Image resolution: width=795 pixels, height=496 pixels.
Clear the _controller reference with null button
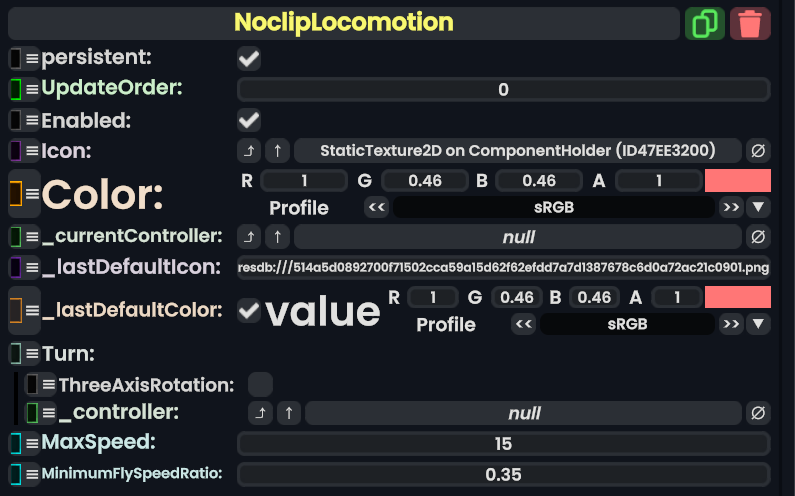758,413
